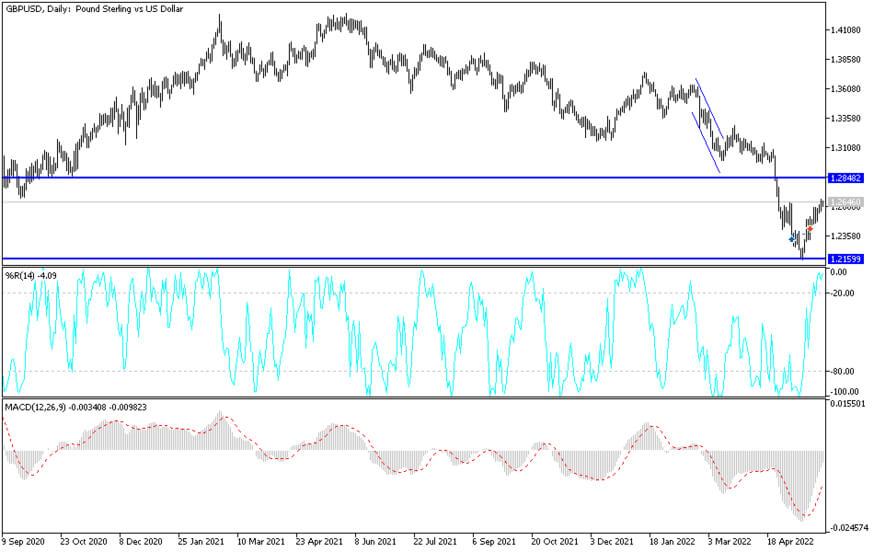Screen dimensions: 874x552
Task: Click the 23 Apr 2021 date label
Action: tap(319, 541)
